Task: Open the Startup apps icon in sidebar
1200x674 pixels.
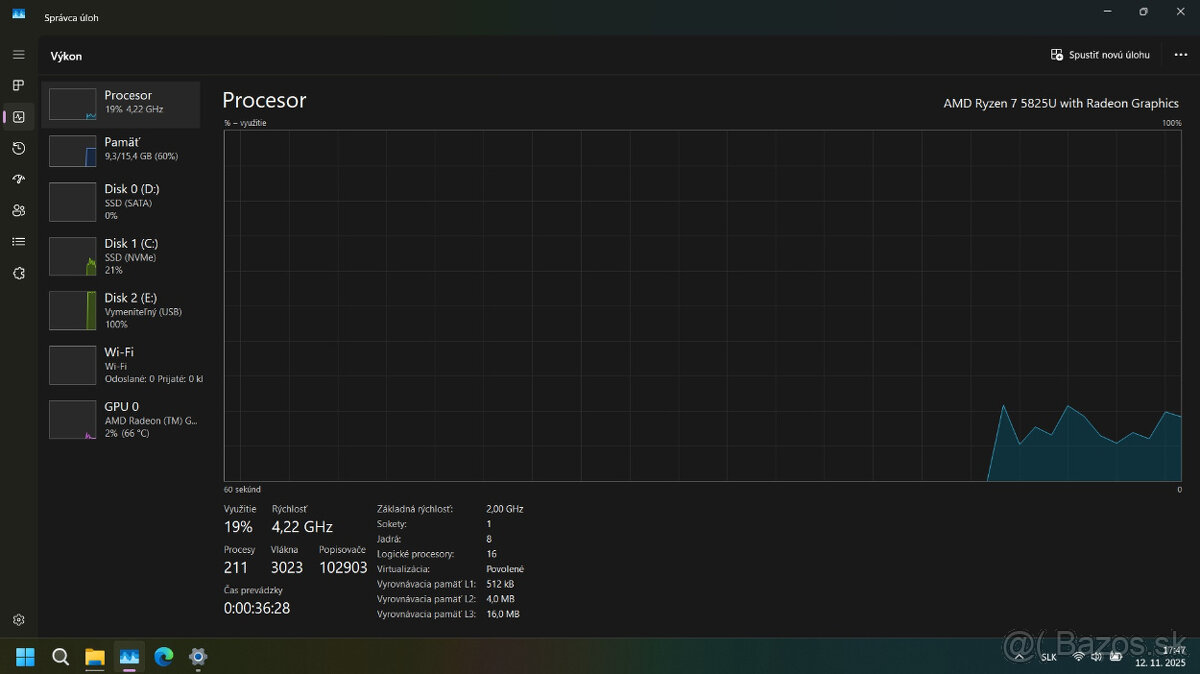Action: (18, 179)
